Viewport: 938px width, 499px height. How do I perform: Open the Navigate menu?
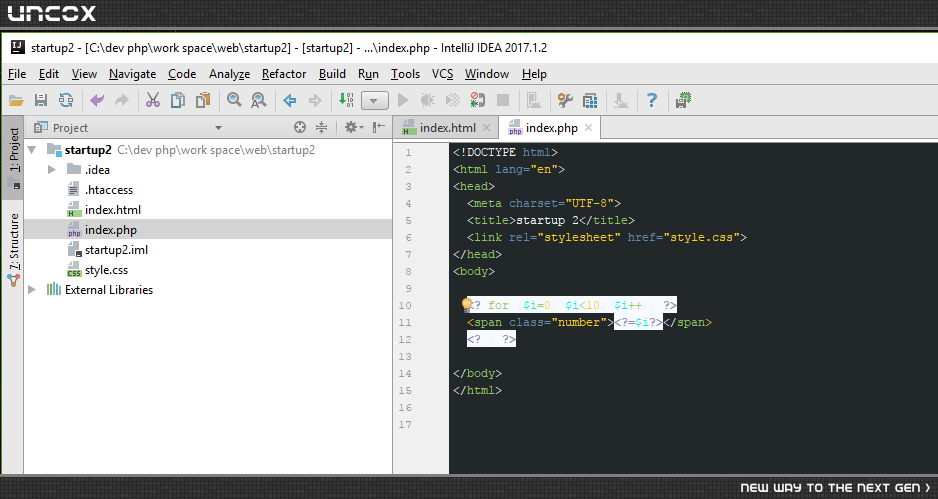[132, 74]
